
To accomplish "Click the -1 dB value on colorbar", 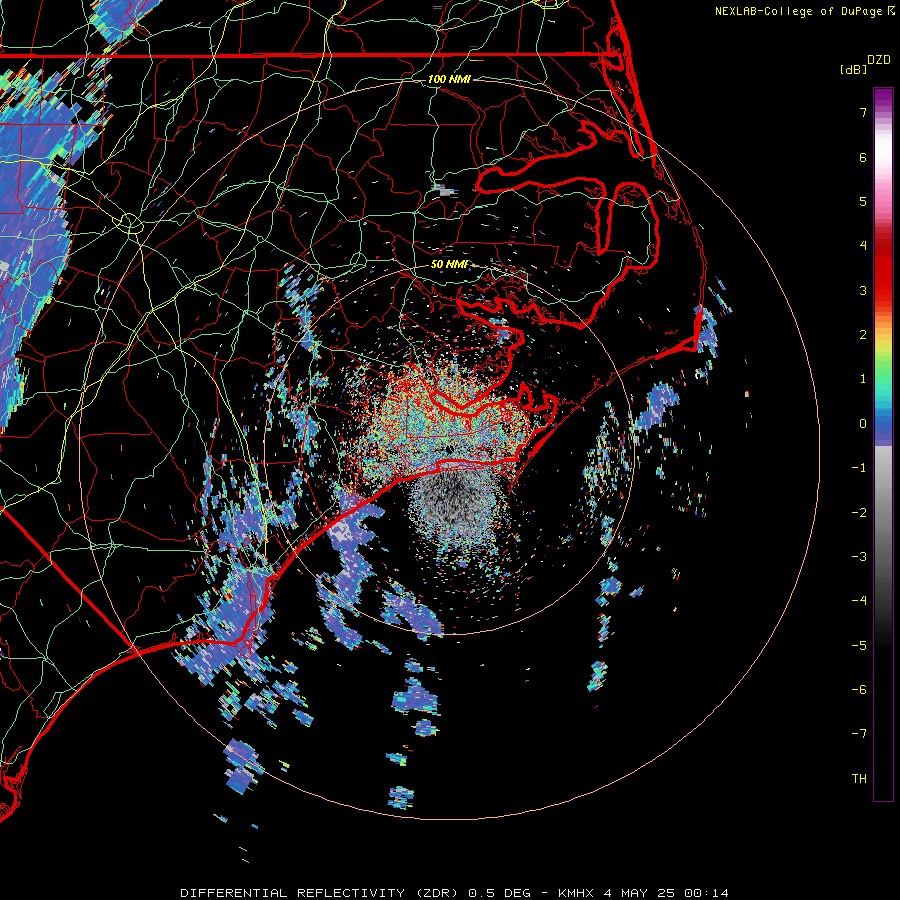I will (x=859, y=468).
